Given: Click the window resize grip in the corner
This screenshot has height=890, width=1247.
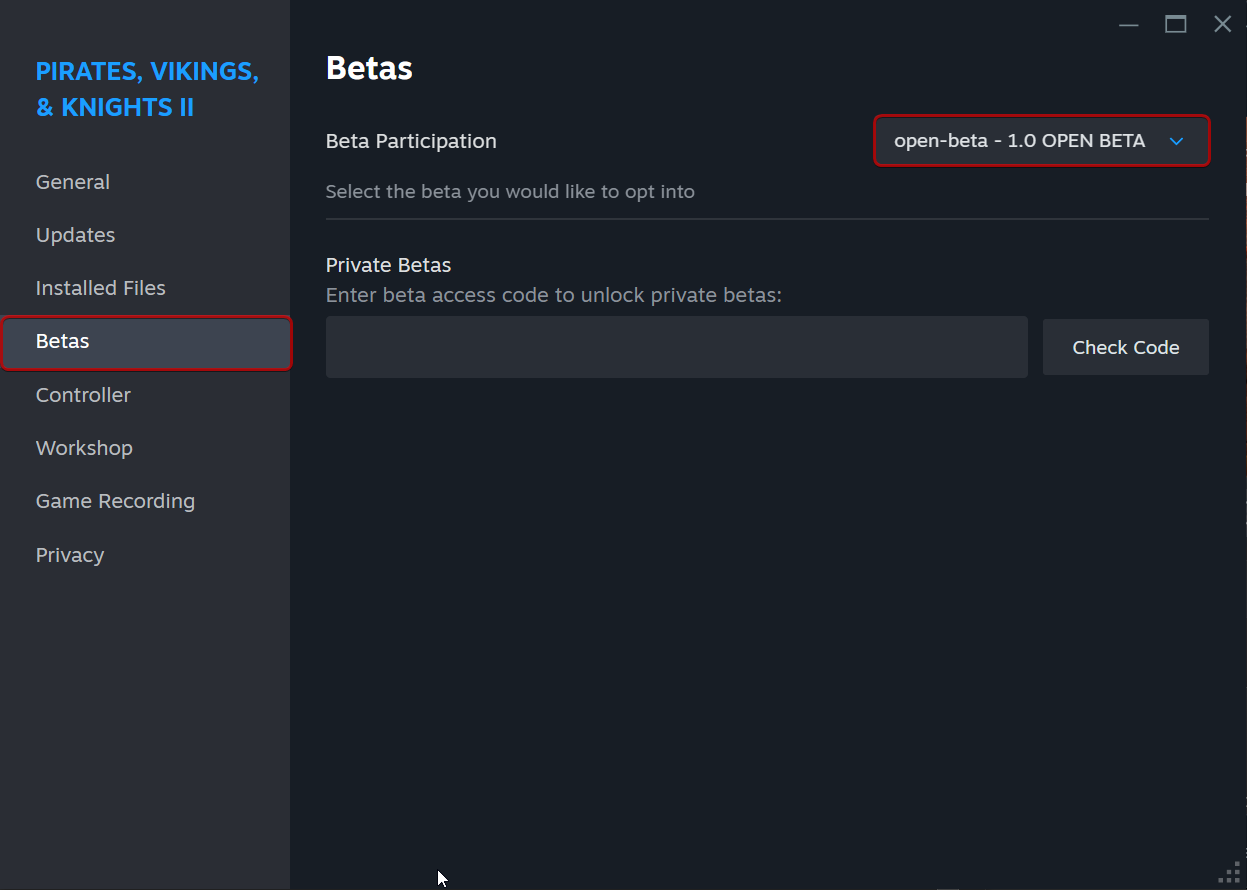Looking at the screenshot, I should coord(1230,873).
